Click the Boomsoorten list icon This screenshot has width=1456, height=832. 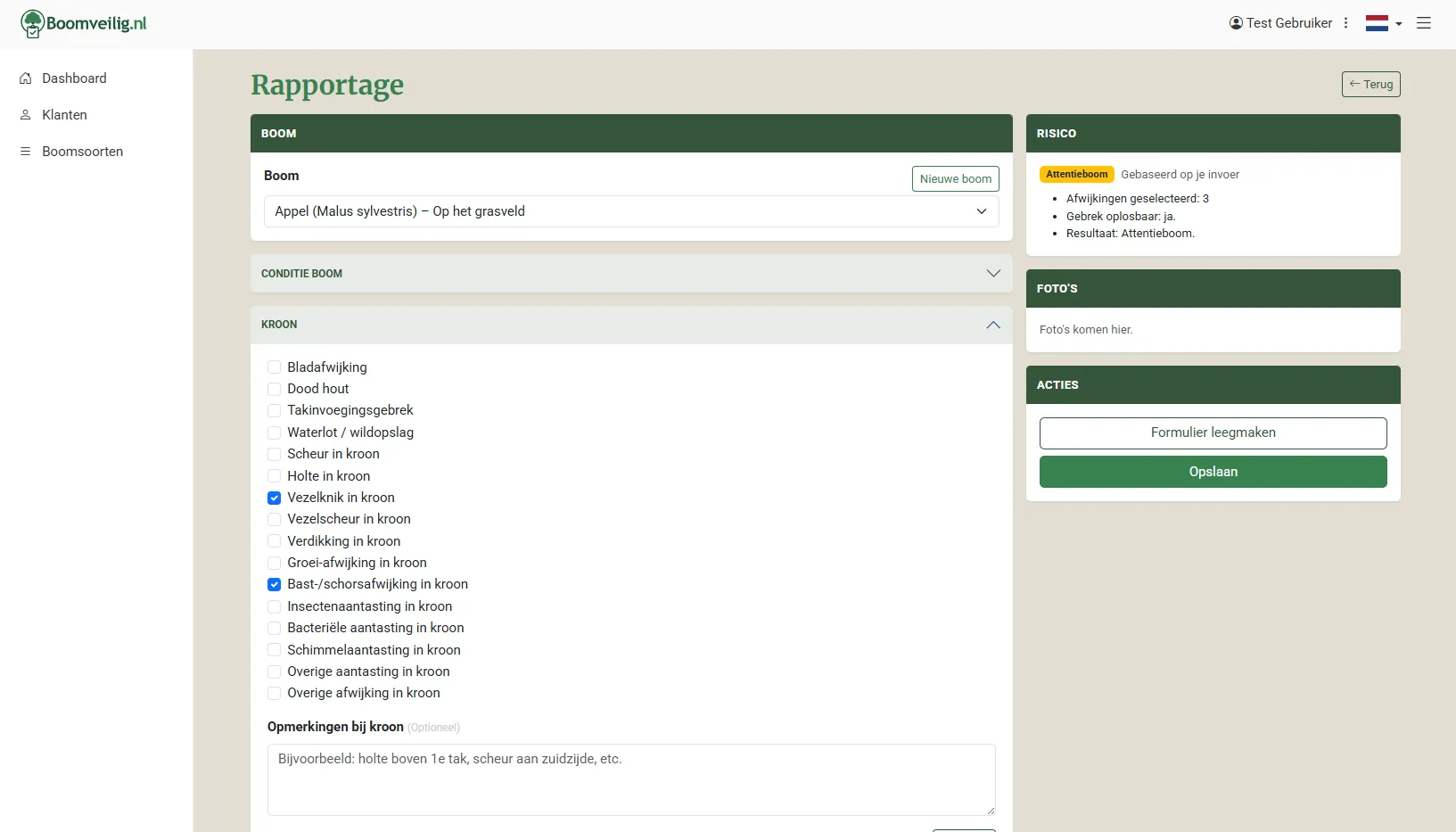click(26, 152)
